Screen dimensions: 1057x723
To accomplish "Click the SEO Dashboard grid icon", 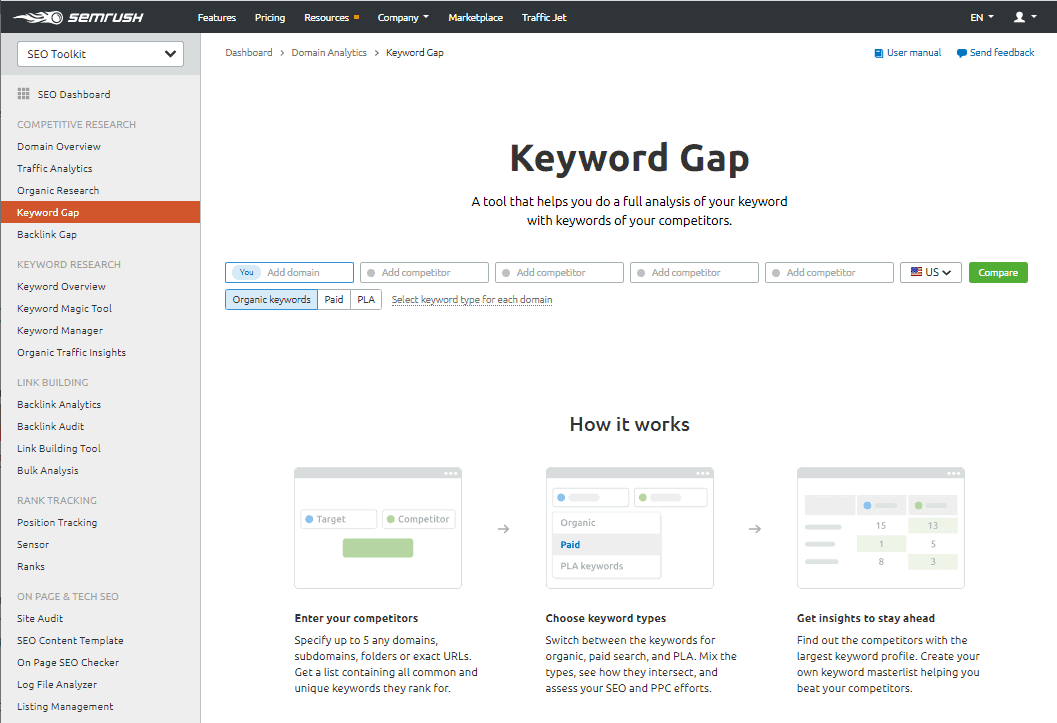I will pos(24,94).
